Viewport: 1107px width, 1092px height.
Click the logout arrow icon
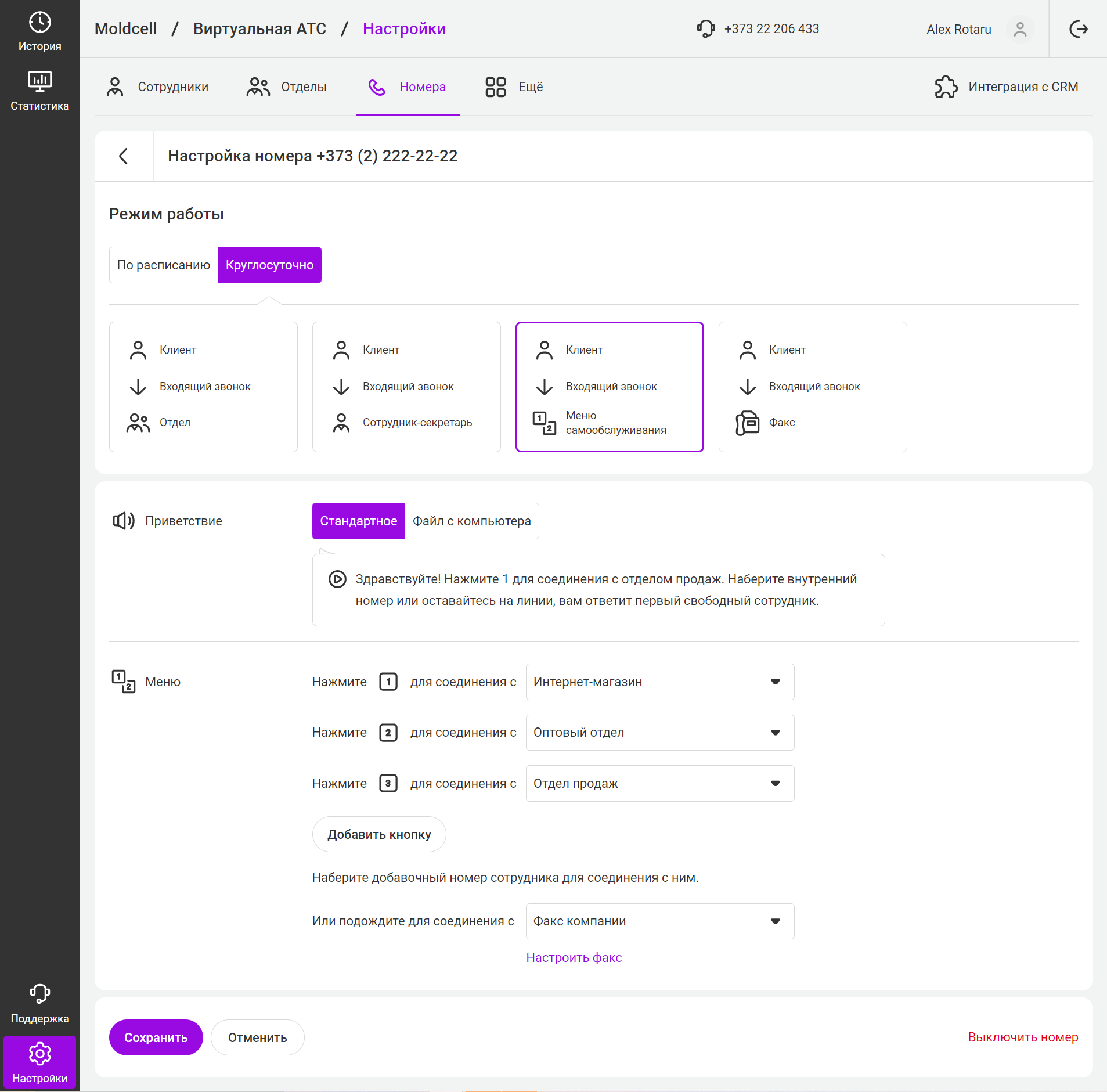[1078, 29]
